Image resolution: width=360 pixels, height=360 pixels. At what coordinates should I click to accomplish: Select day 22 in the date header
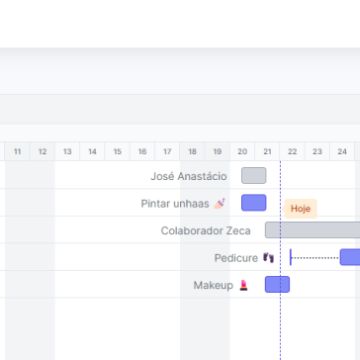(292, 152)
